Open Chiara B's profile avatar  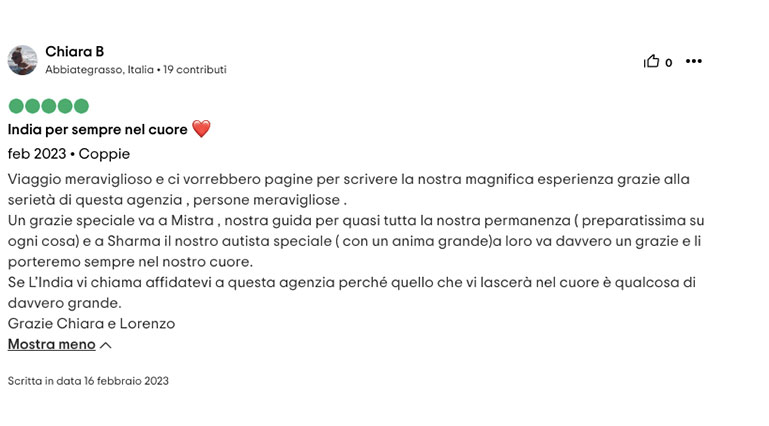point(22,60)
